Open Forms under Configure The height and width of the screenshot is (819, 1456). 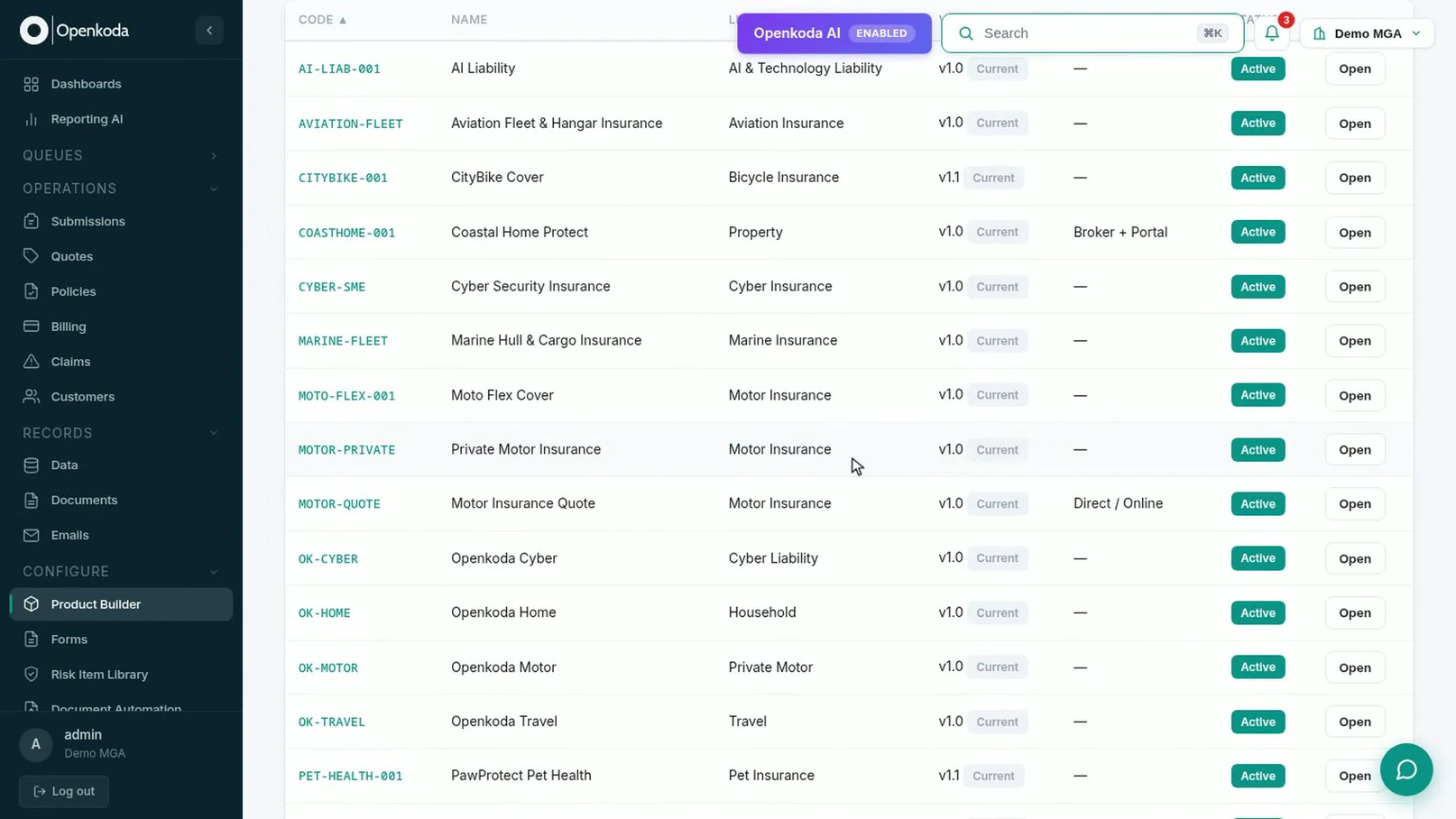121,640
